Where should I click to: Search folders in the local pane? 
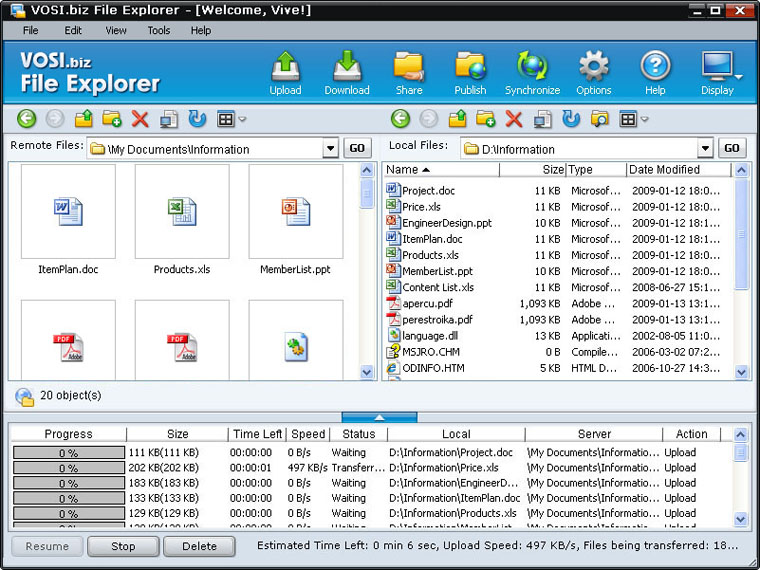coord(600,119)
